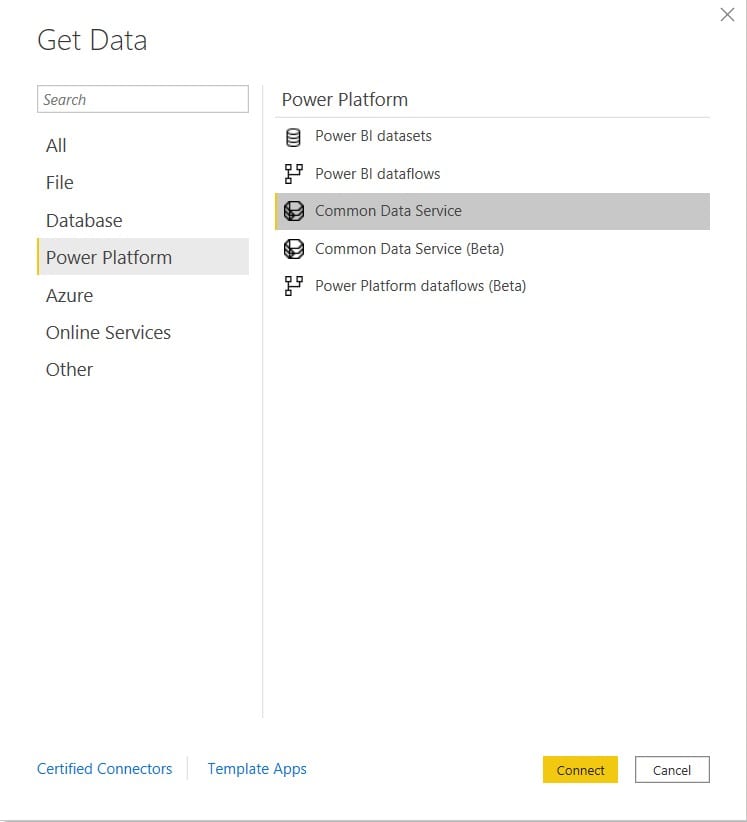
Task: Click the Common Data Service (Beta) icon
Action: click(x=294, y=249)
